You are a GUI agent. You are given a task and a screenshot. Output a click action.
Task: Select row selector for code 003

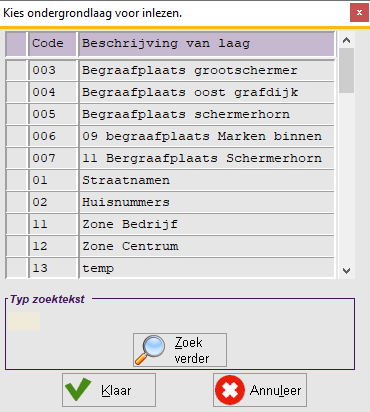(16, 70)
